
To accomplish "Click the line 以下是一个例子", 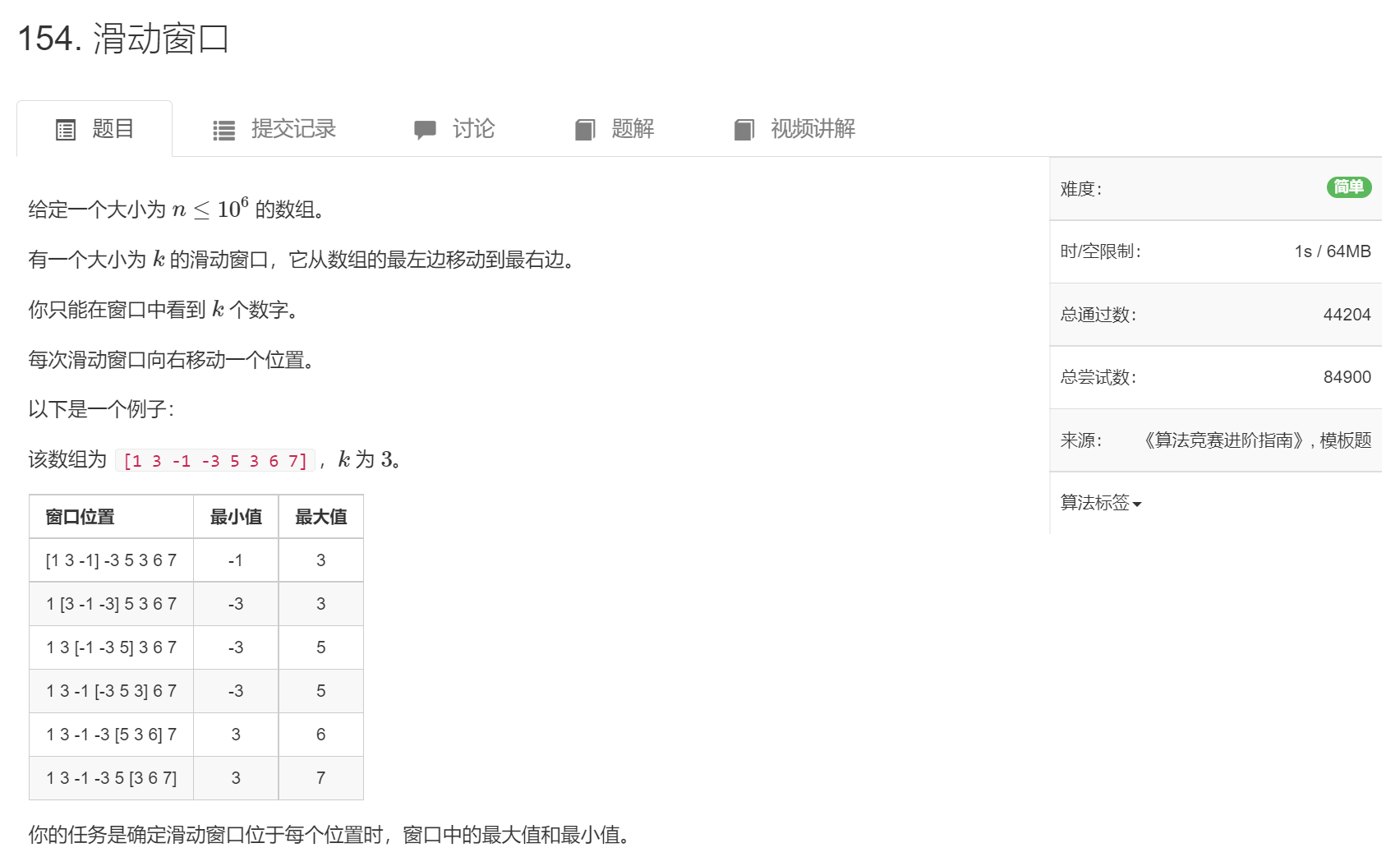I will (x=101, y=409).
